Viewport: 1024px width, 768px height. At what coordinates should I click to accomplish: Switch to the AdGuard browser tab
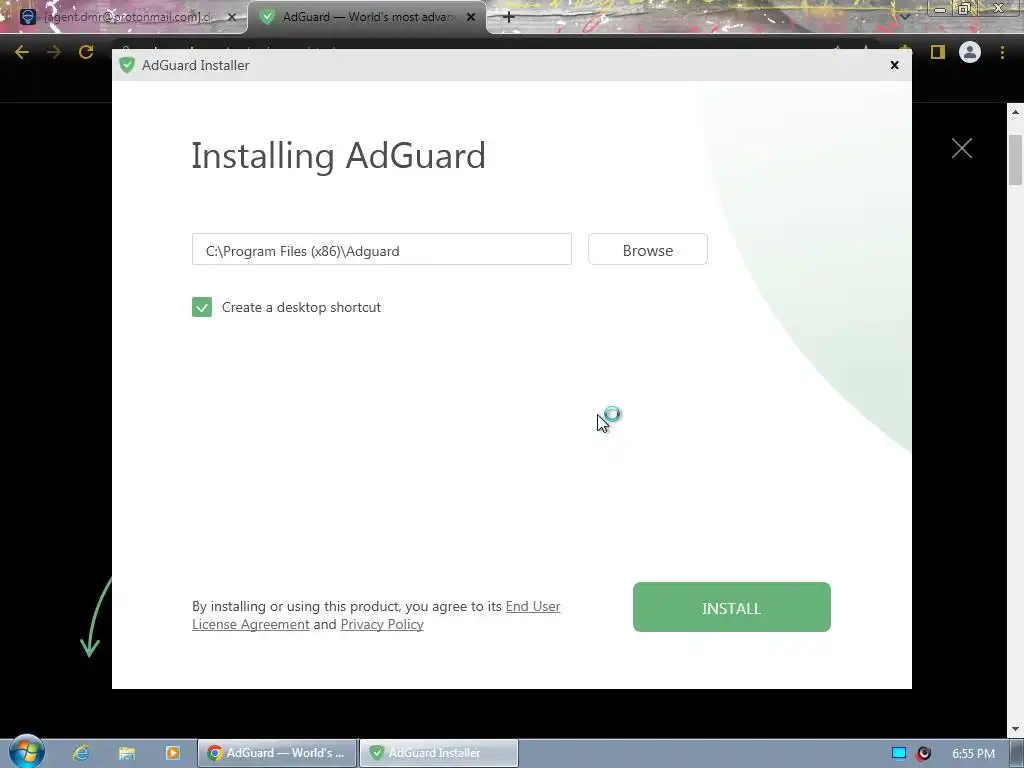coord(367,17)
